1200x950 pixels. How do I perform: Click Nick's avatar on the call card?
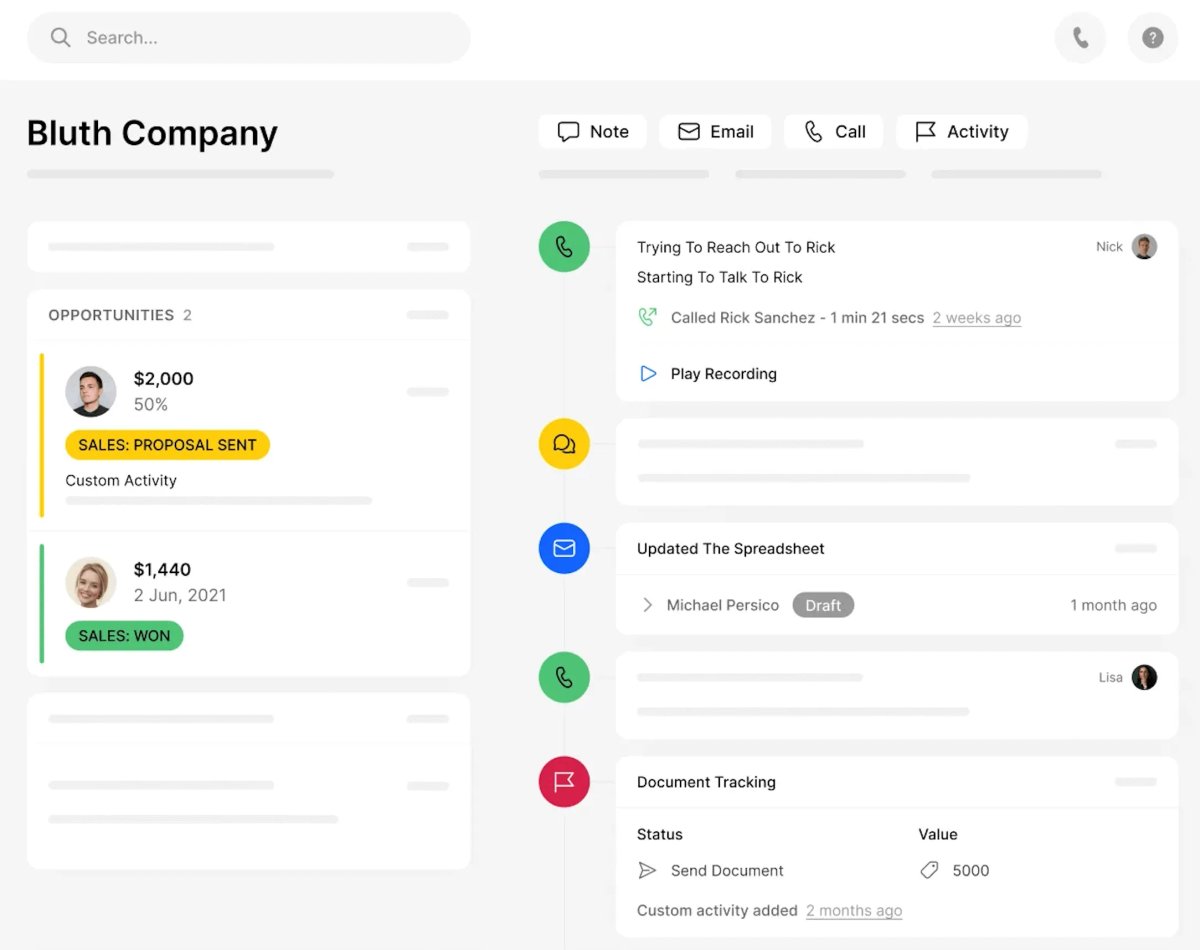point(1144,247)
